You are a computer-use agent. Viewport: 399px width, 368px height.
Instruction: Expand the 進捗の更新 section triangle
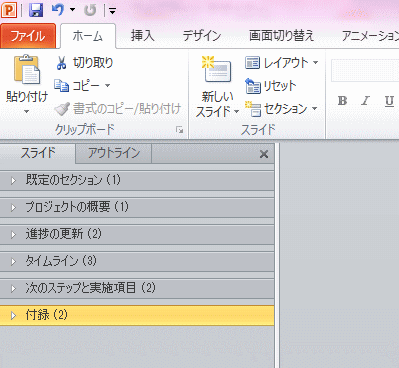13,234
